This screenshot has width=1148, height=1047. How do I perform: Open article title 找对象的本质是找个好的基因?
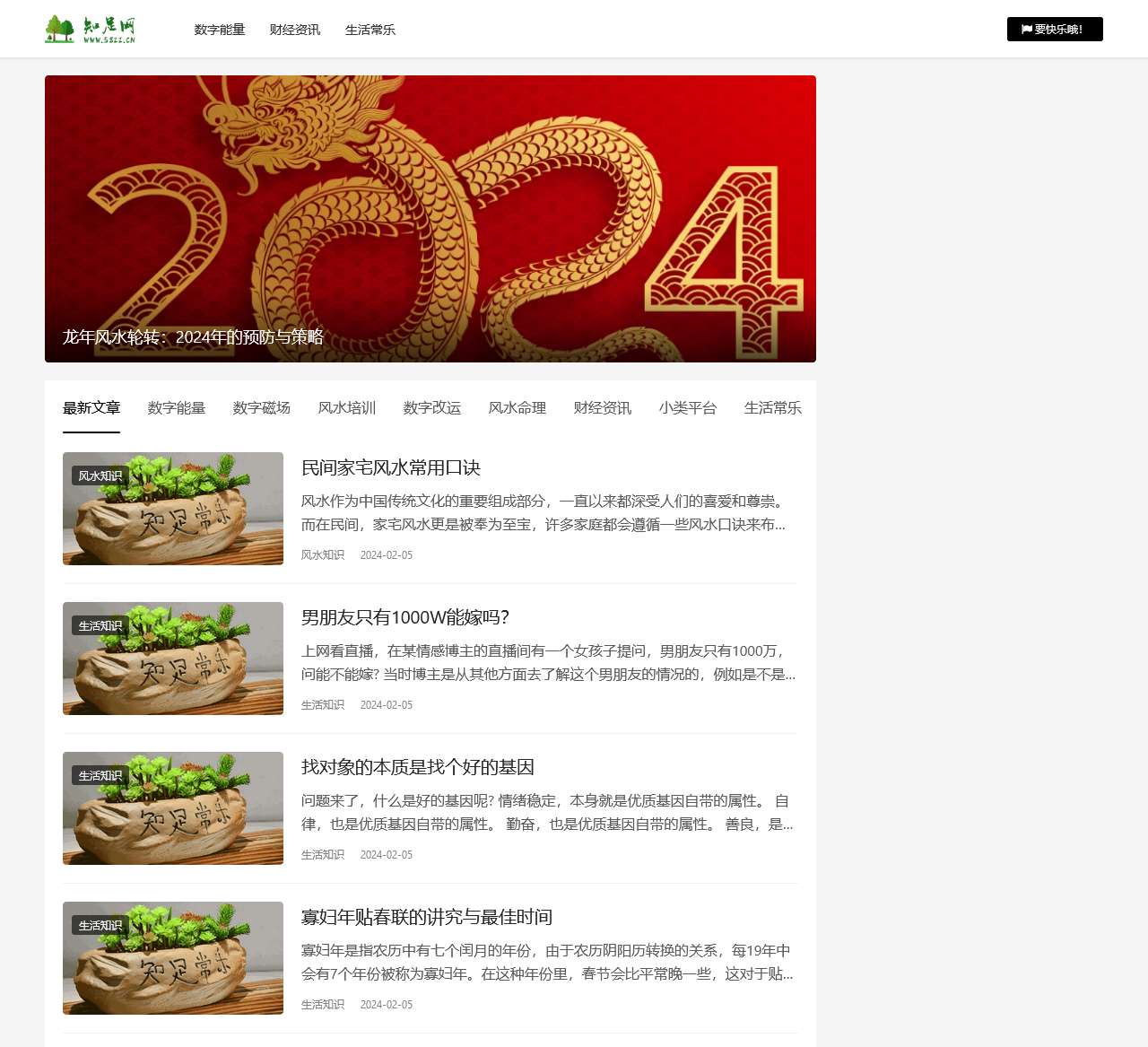coord(418,767)
